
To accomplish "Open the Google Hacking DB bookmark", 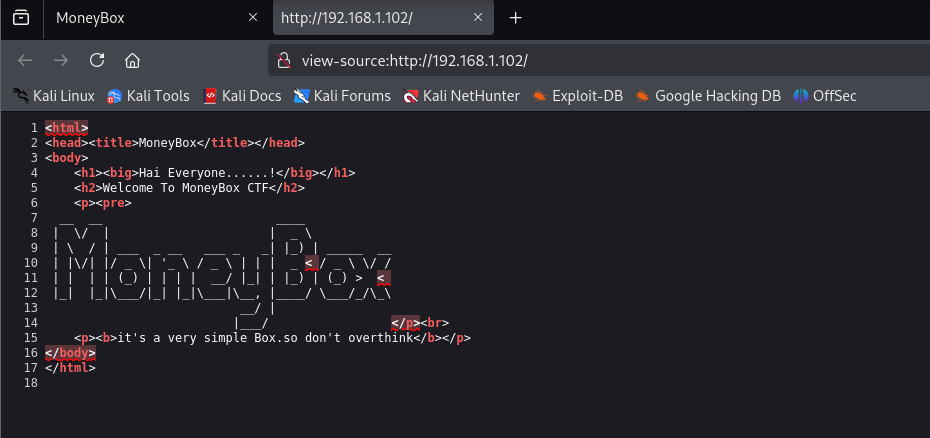I will coord(708,96).
